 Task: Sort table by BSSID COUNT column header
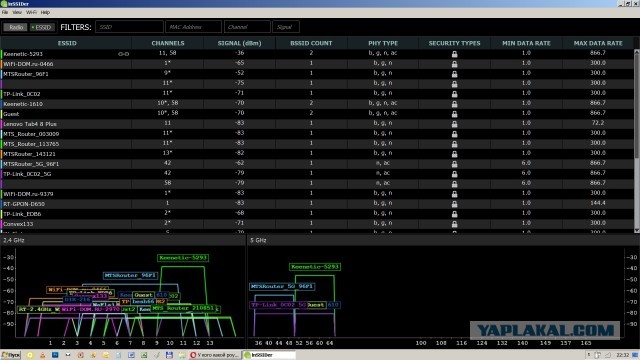pyautogui.click(x=311, y=43)
